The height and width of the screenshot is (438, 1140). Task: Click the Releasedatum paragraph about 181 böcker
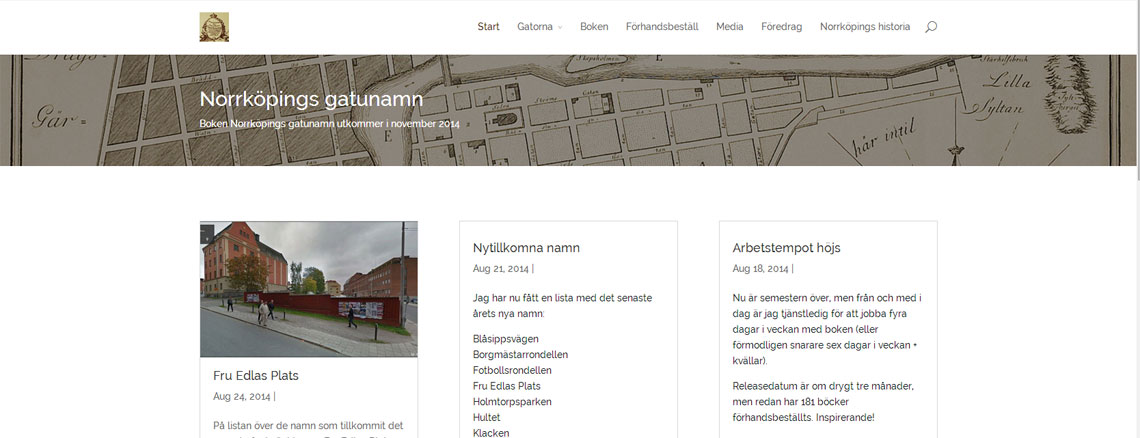(x=822, y=402)
